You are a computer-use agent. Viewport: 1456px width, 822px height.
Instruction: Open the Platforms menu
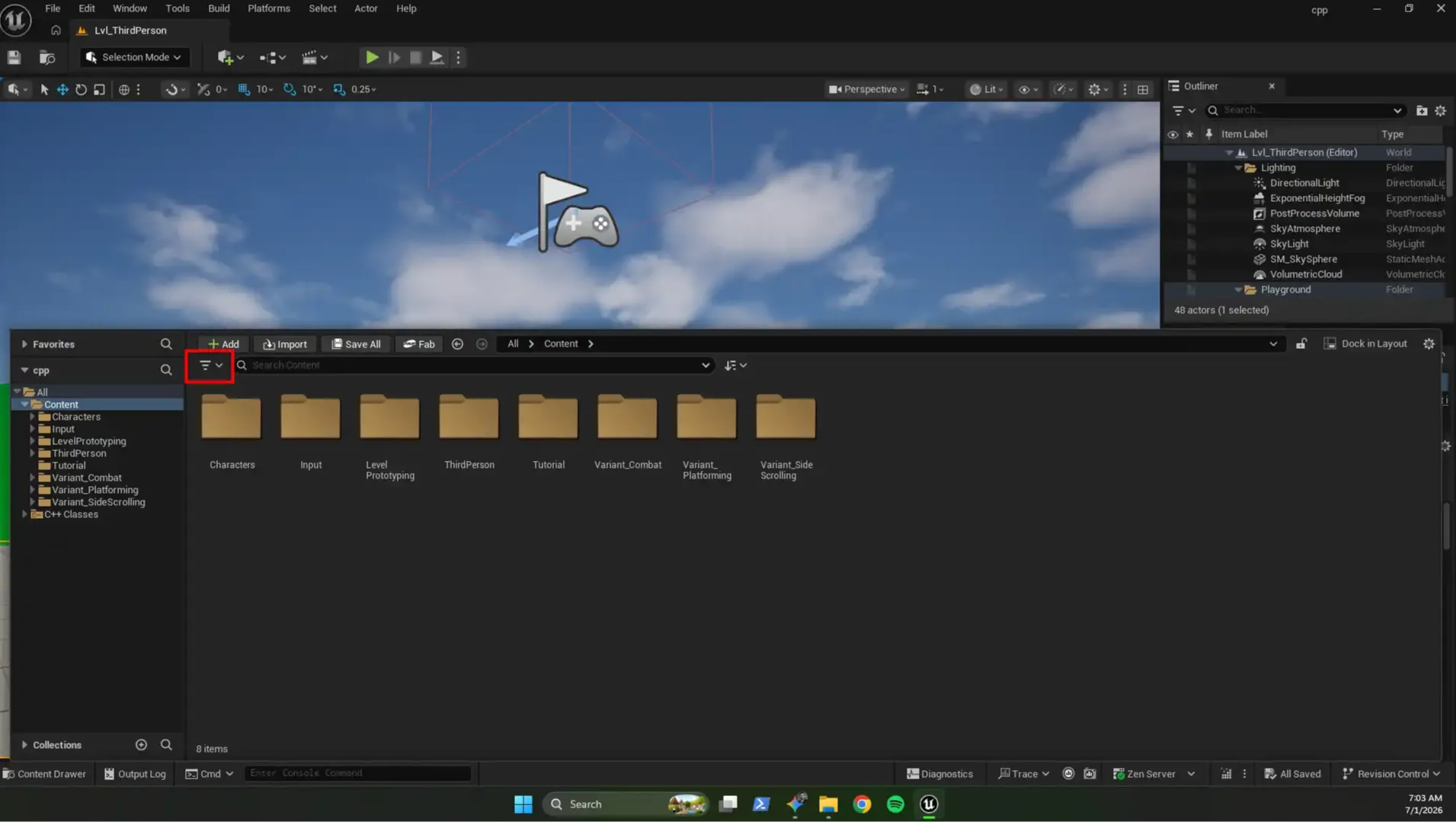click(269, 8)
